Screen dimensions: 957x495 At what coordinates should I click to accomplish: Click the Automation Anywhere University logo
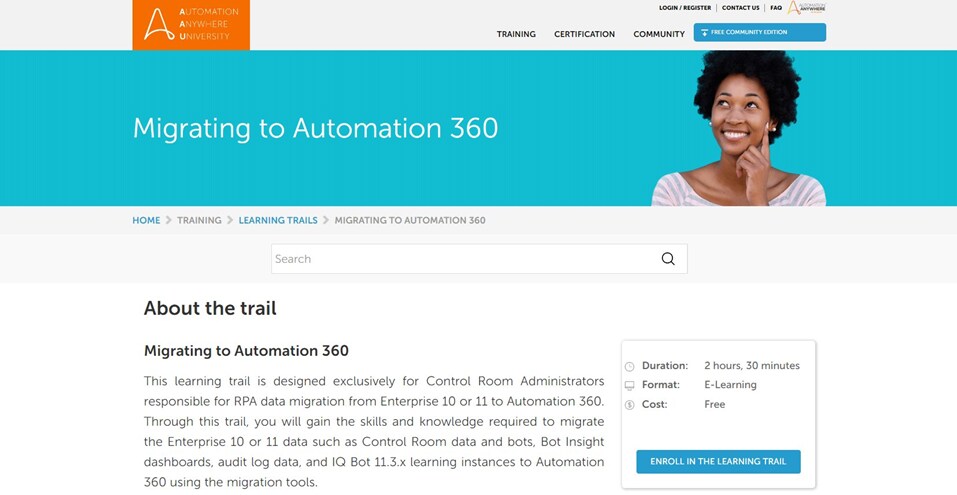pyautogui.click(x=191, y=25)
